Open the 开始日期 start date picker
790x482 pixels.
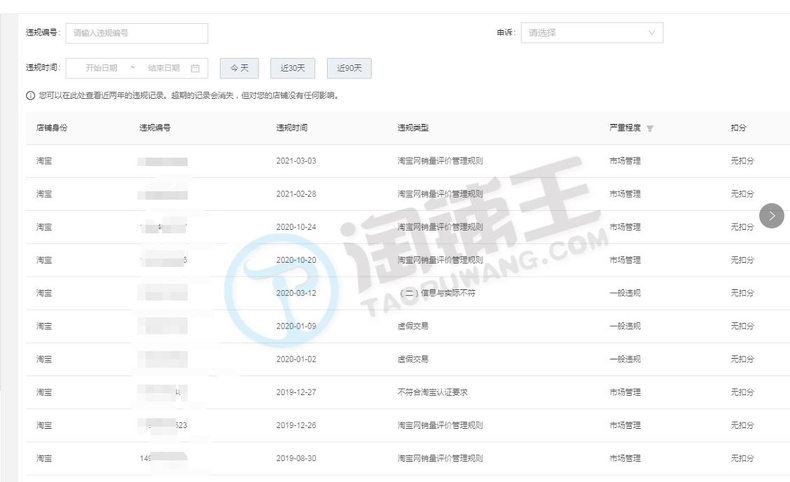pyautogui.click(x=102, y=68)
